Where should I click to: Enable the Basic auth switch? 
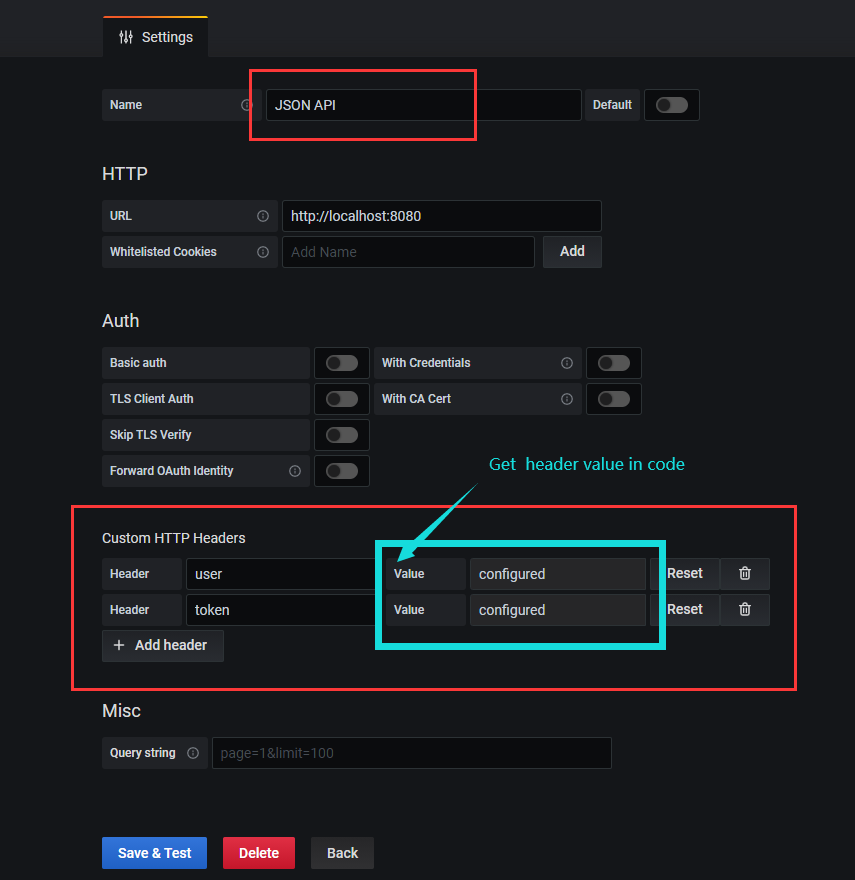342,363
